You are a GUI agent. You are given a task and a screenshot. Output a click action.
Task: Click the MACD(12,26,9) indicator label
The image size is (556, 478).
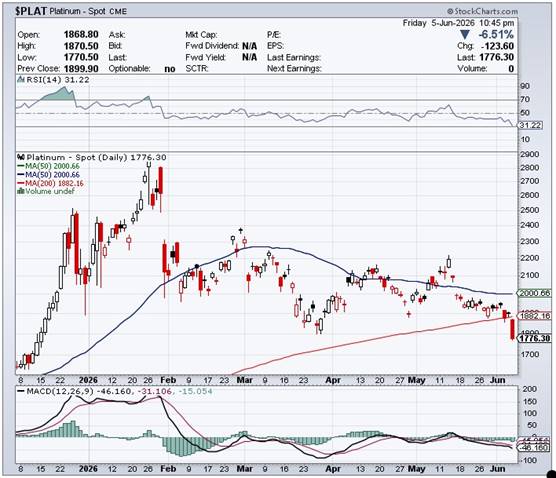[x=60, y=391]
